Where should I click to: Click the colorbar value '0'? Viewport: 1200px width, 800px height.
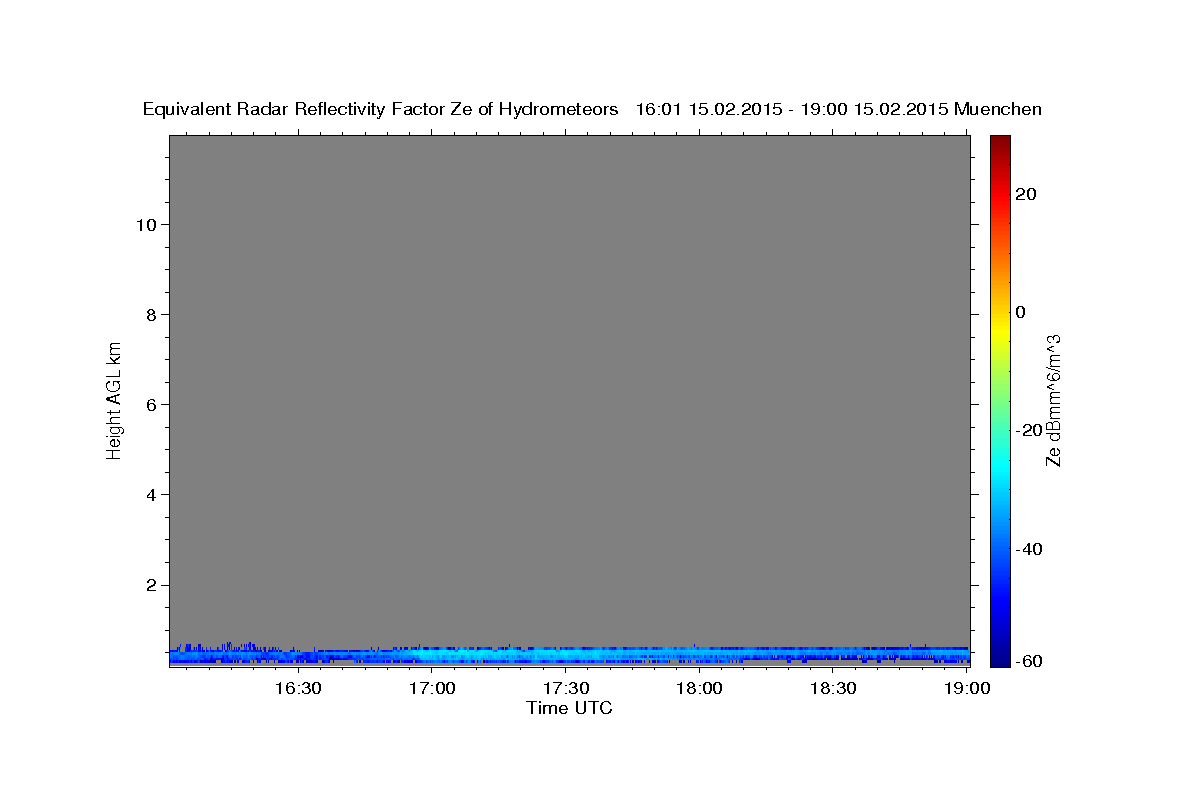coord(1021,312)
